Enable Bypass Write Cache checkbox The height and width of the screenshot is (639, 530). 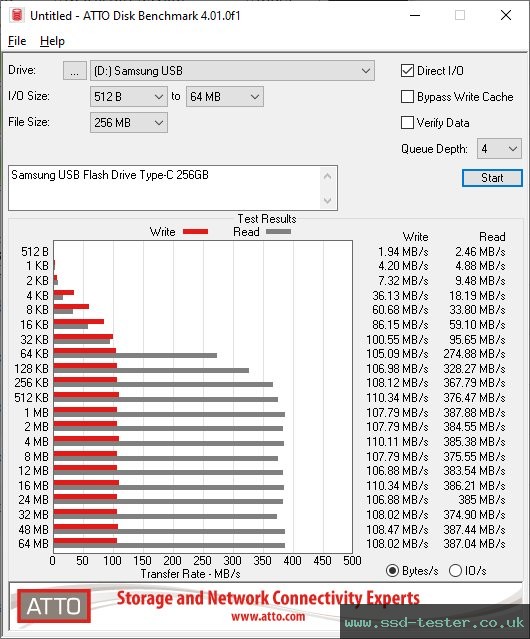pos(407,97)
